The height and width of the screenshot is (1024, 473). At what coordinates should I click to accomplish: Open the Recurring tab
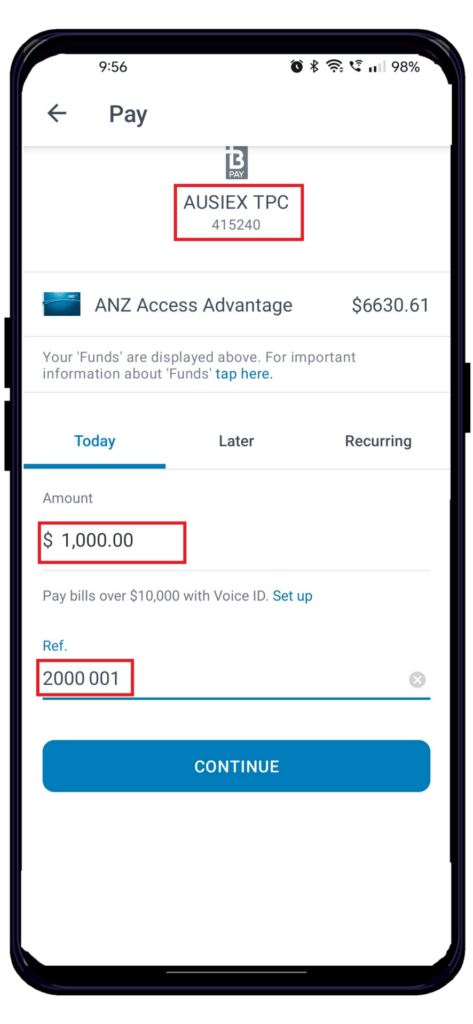coord(378,441)
